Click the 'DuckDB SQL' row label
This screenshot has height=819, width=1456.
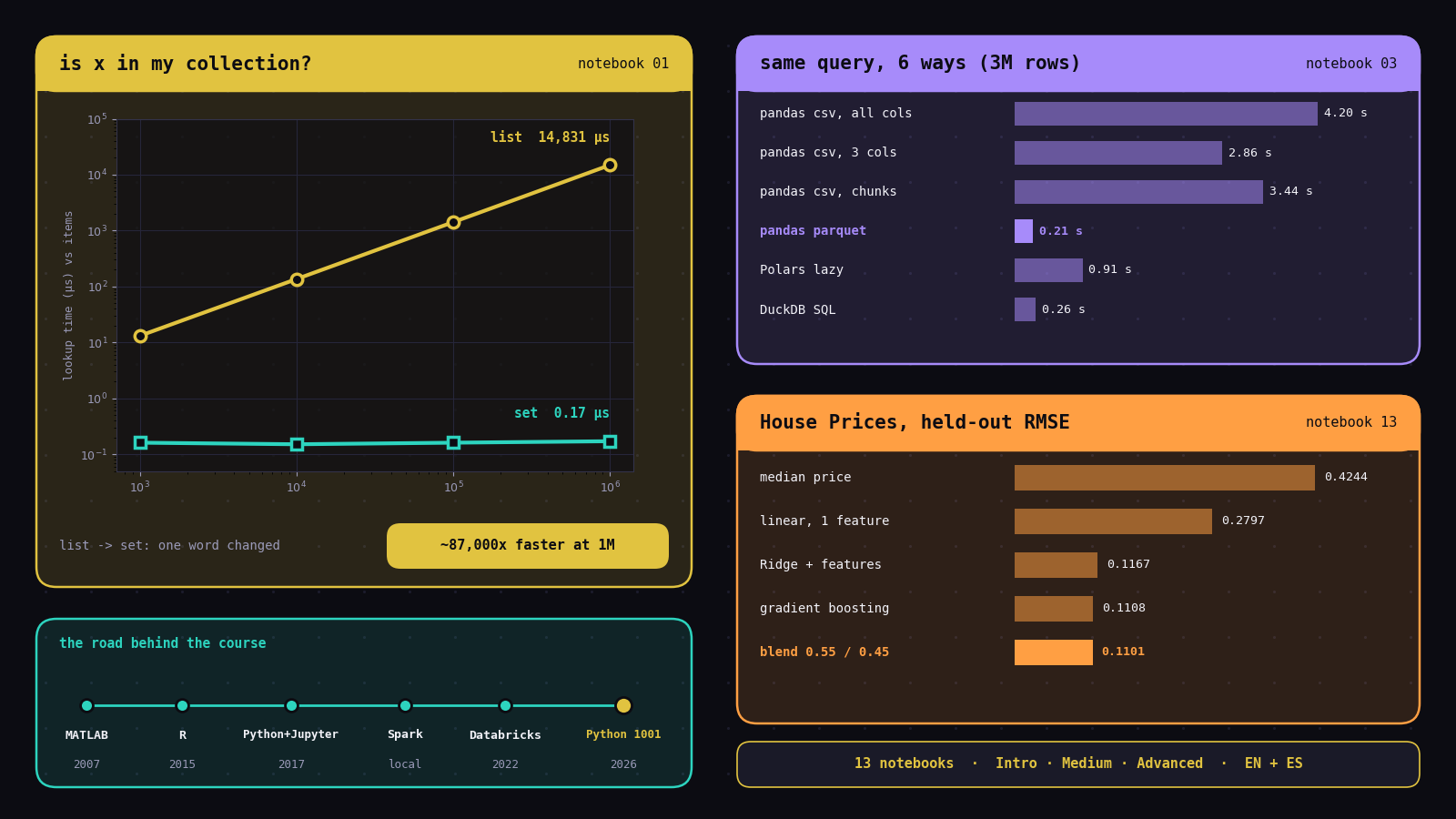[797, 310]
